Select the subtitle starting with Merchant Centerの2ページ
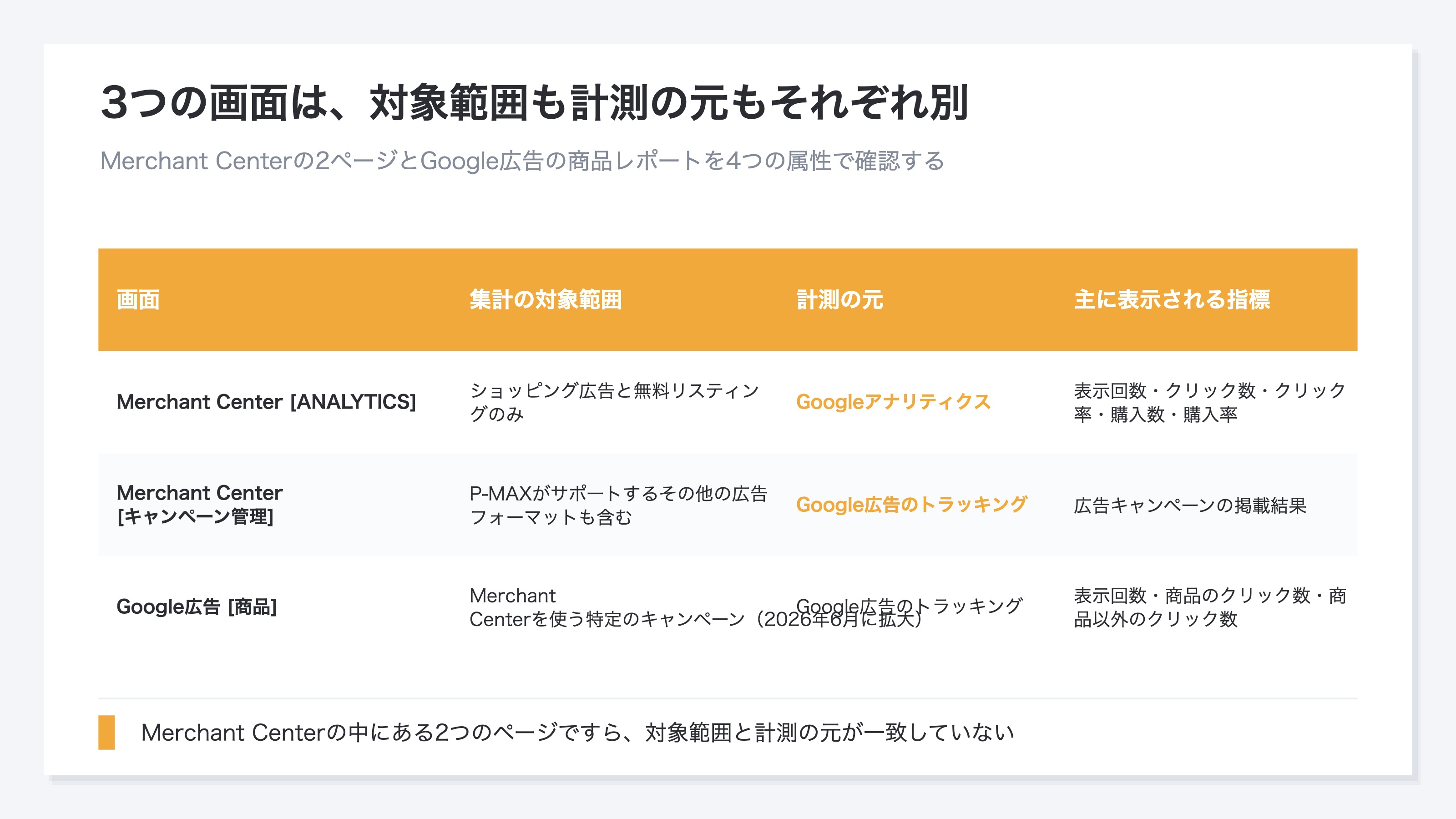The image size is (1456, 819). click(522, 161)
